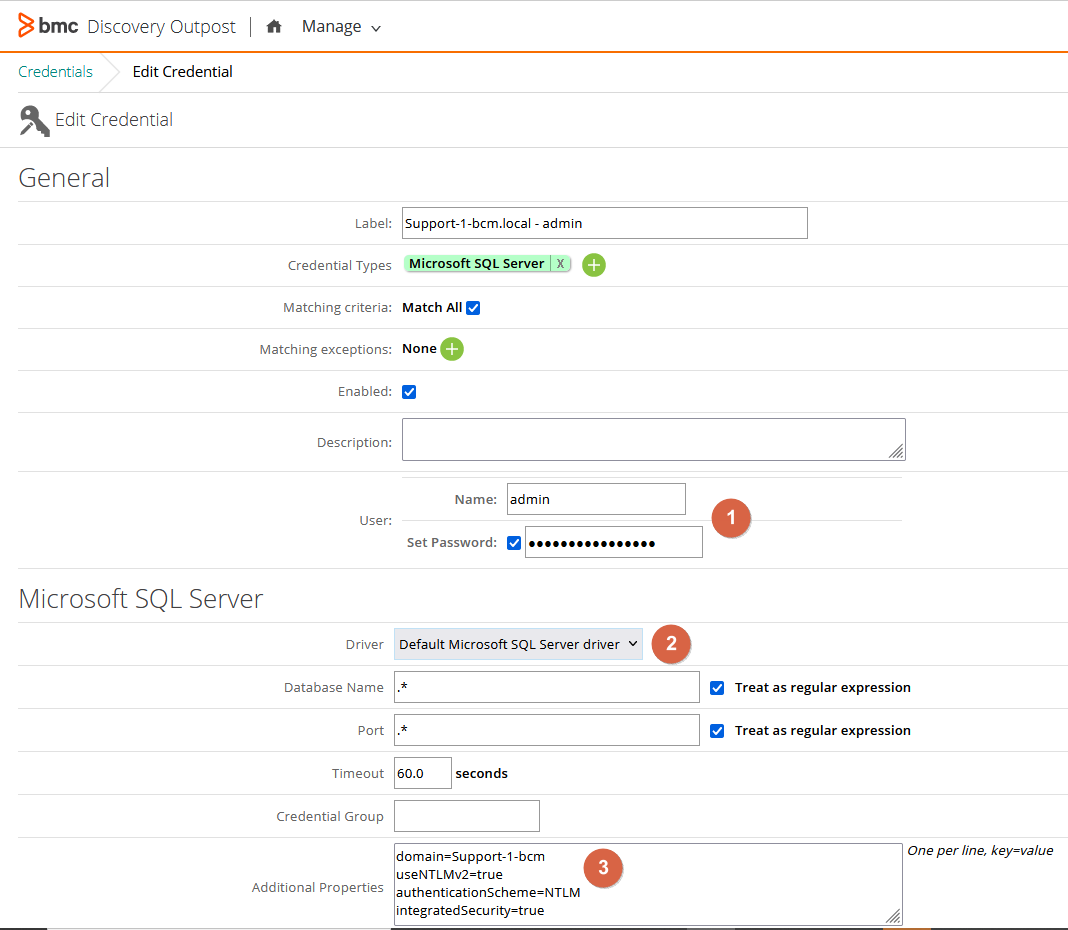
Task: Edit the Additional Properties text area
Action: click(x=648, y=884)
